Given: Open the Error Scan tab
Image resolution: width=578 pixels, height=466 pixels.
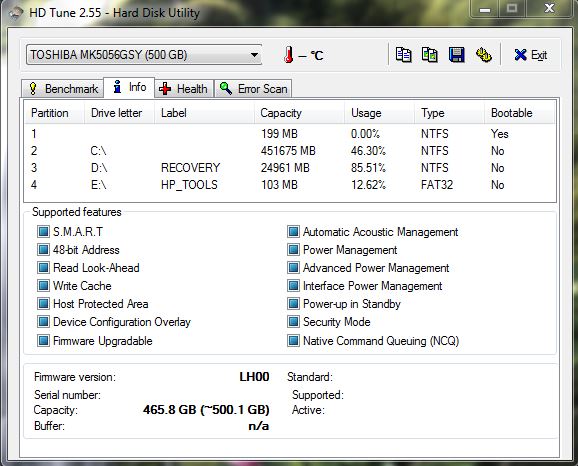Looking at the screenshot, I should coord(253,89).
